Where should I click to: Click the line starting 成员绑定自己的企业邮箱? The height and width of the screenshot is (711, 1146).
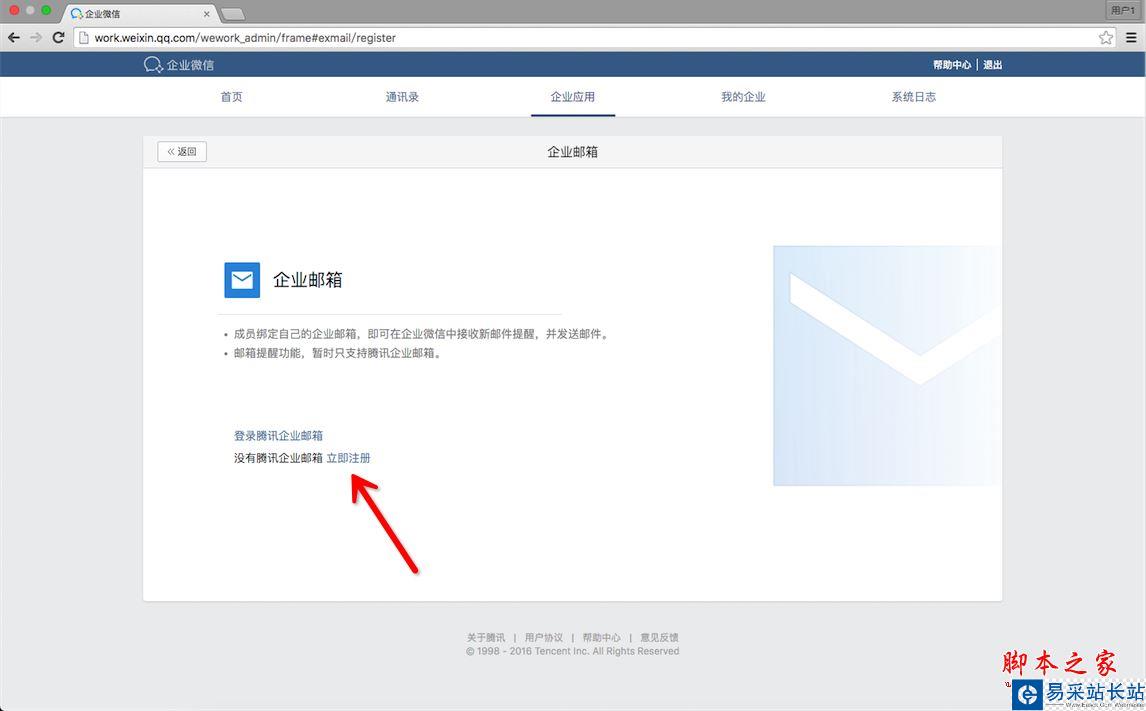pyautogui.click(x=421, y=334)
